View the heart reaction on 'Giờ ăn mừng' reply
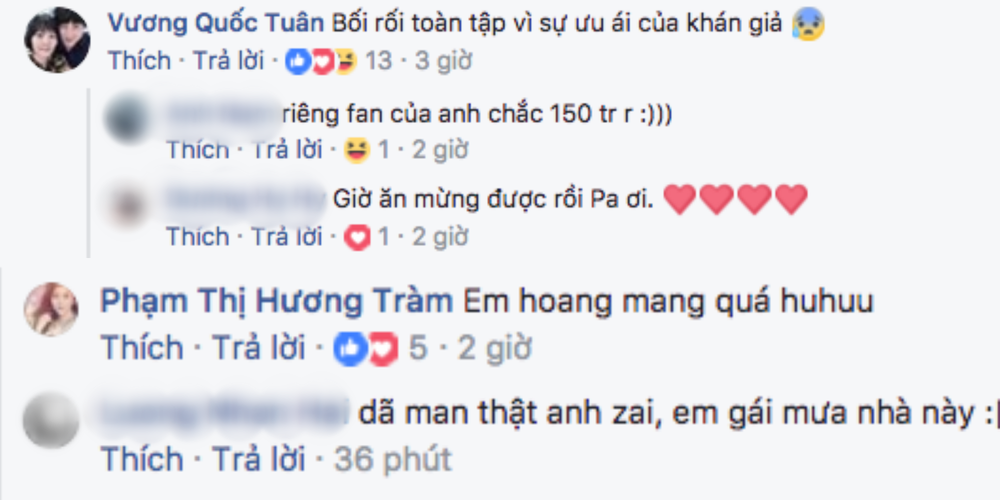This screenshot has width=1000, height=500. click(357, 238)
